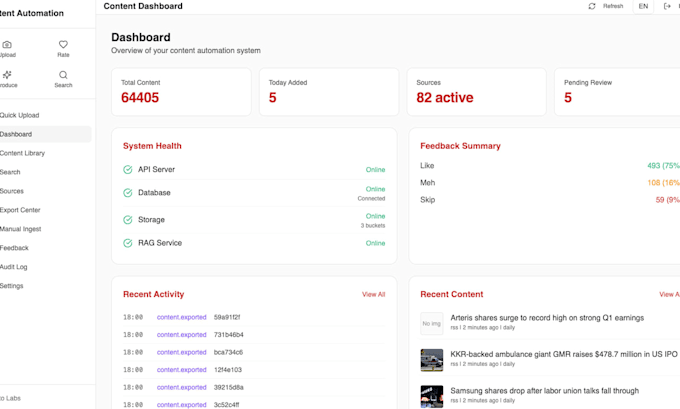Screen dimensions: 680x409
Task: Open the Pending Review card
Action: coord(617,92)
